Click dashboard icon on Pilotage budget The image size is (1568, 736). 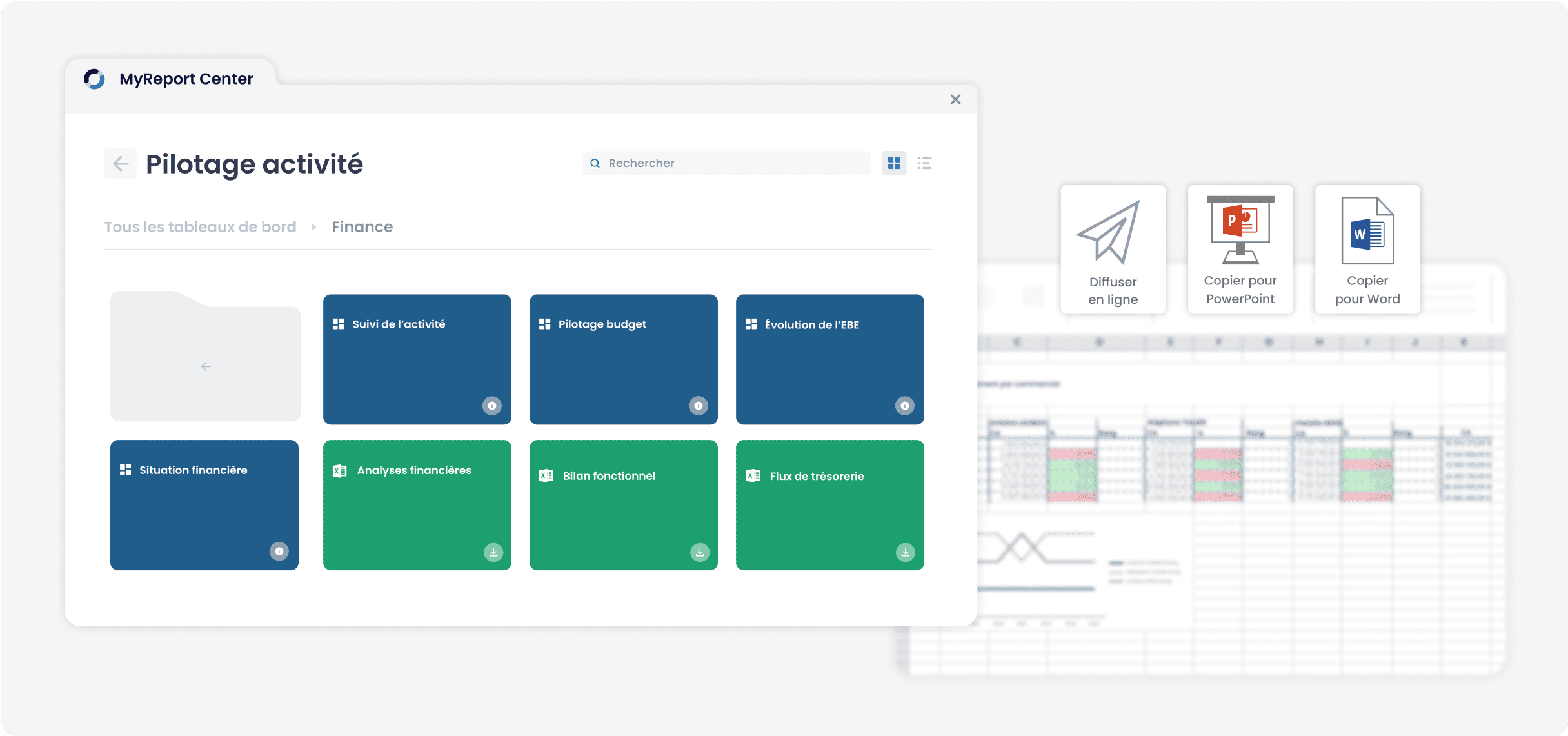[x=544, y=324]
